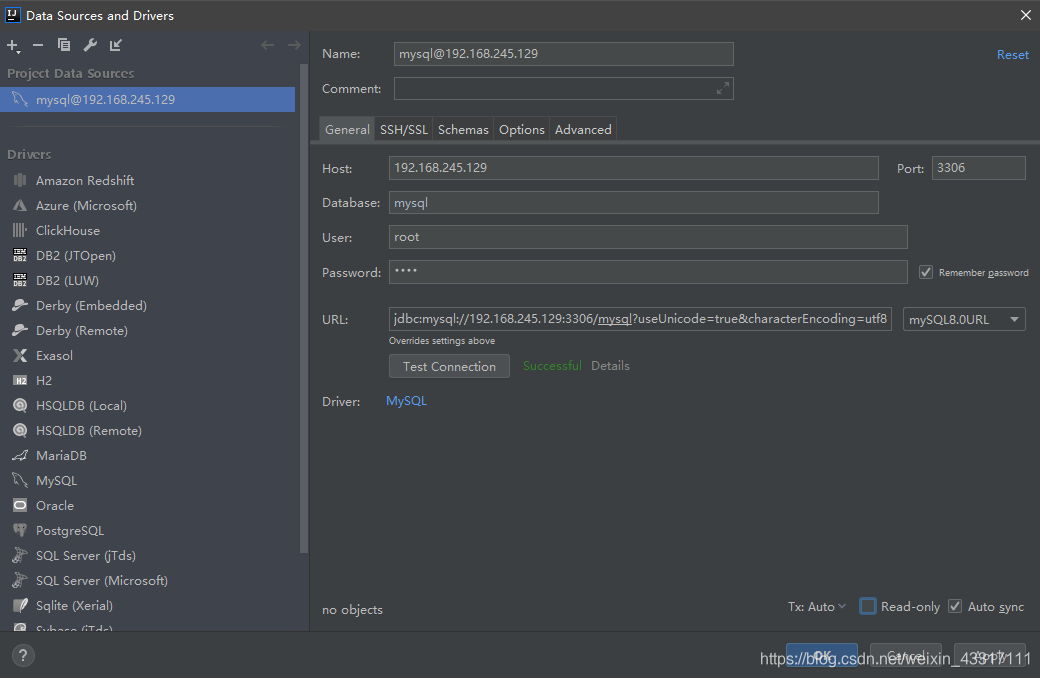Click the ClickHouse driver icon

[20, 230]
